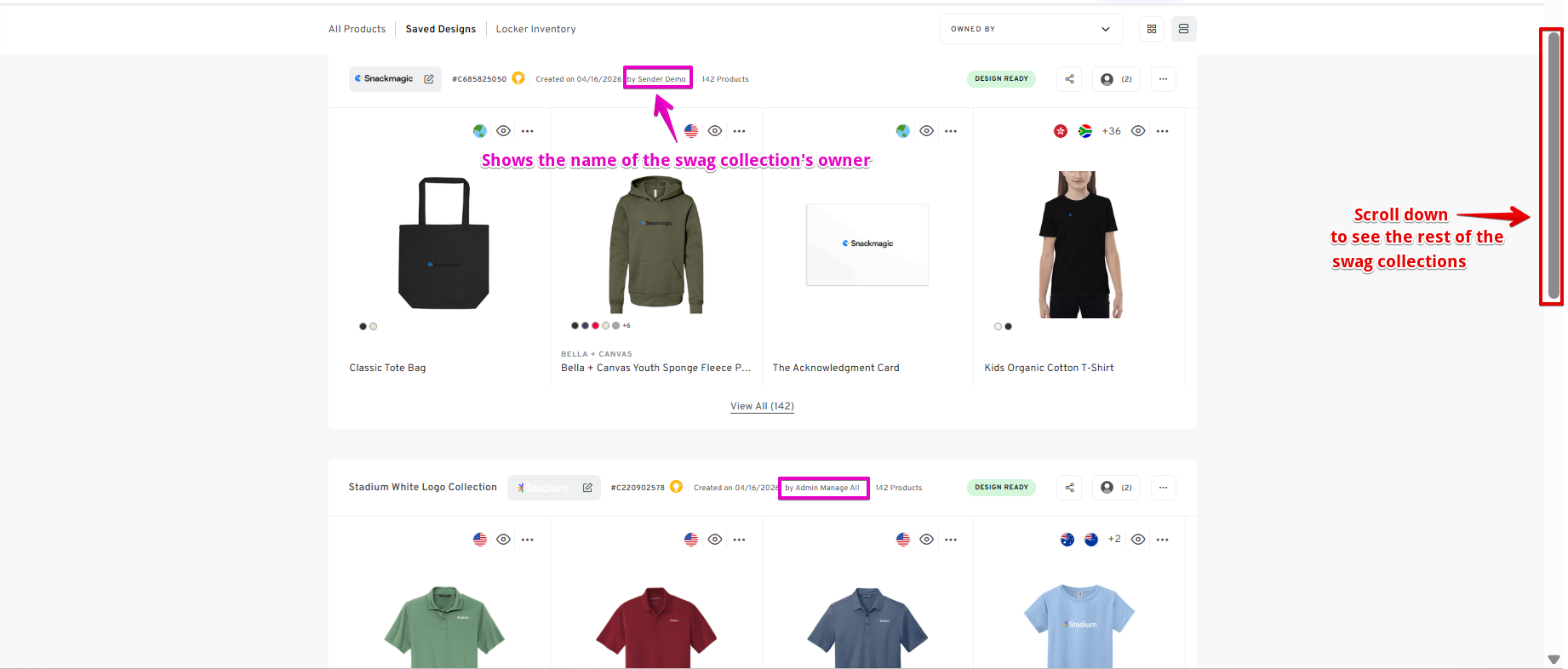Expand +36 countries on Kids T-Shirt
1568x669 pixels.
(x=1111, y=131)
